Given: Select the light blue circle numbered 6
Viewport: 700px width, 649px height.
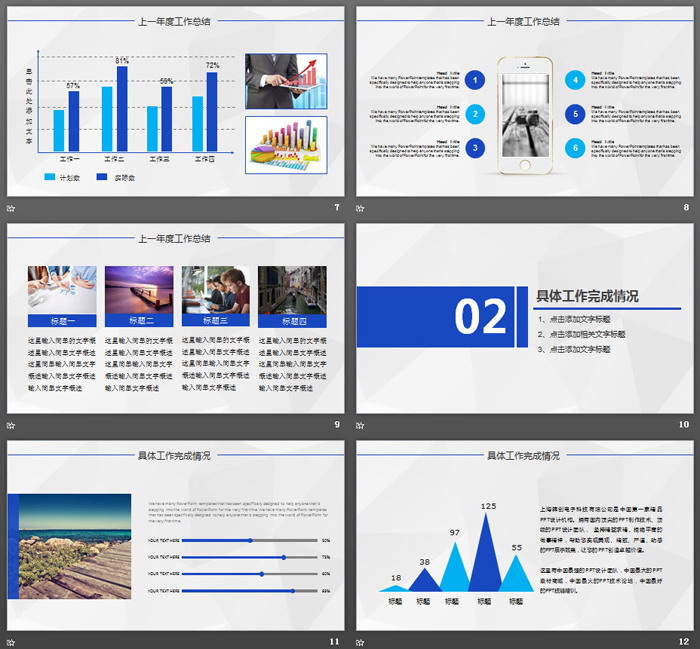Looking at the screenshot, I should click(x=575, y=148).
